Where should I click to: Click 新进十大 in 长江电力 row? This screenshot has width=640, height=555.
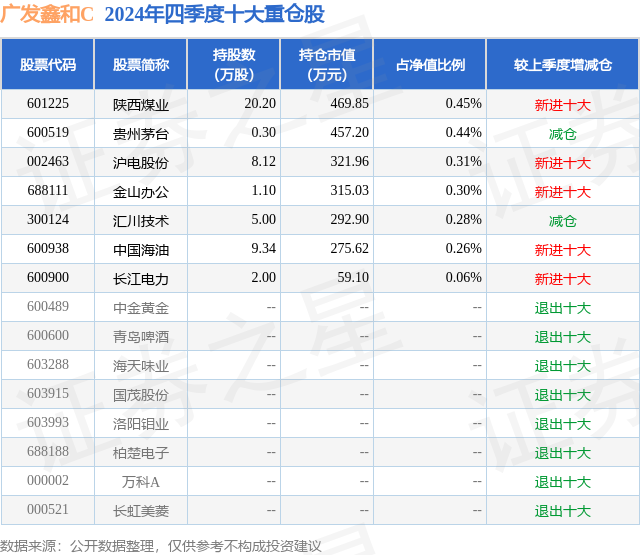tap(563, 279)
